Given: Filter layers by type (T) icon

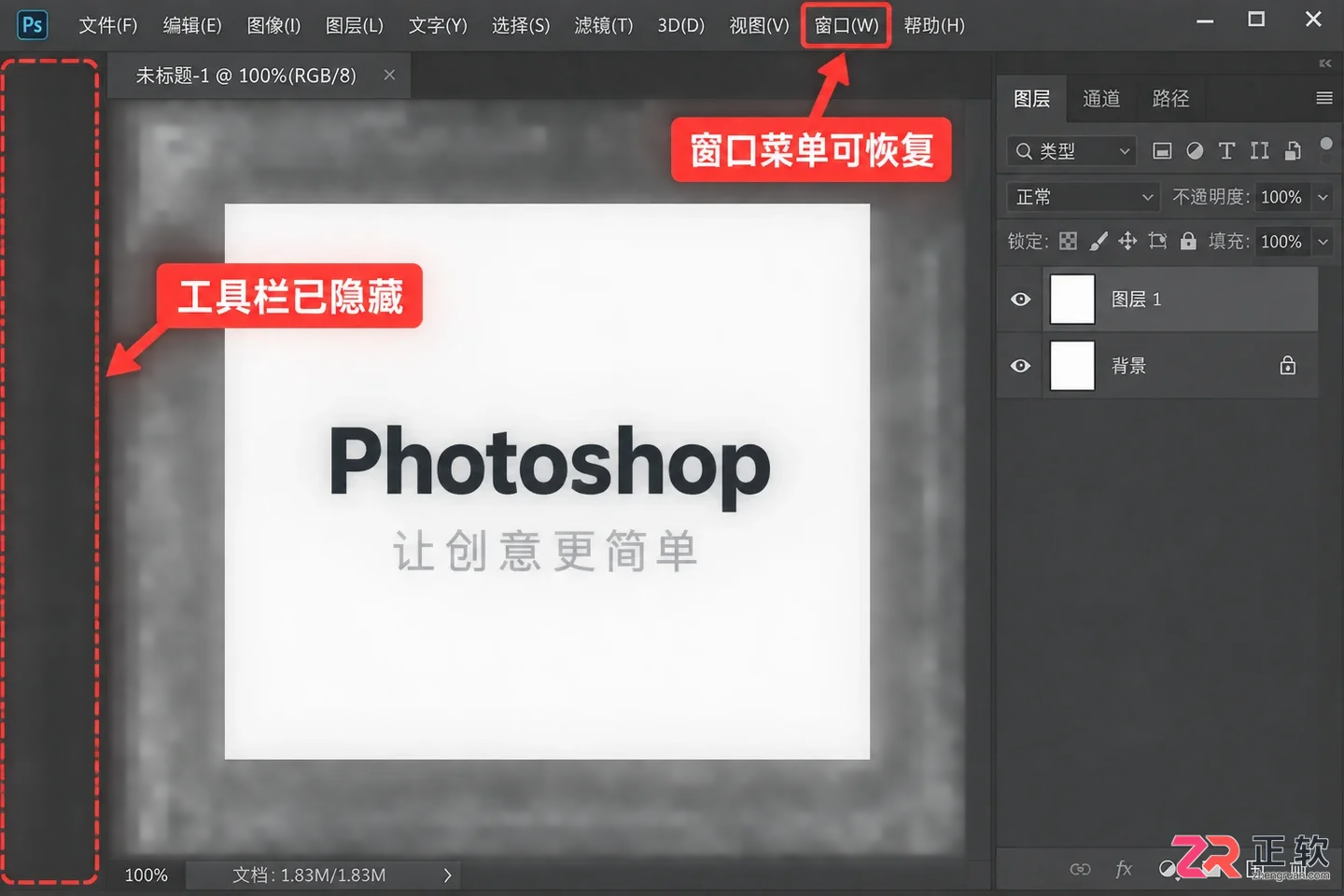Looking at the screenshot, I should point(1226,151).
